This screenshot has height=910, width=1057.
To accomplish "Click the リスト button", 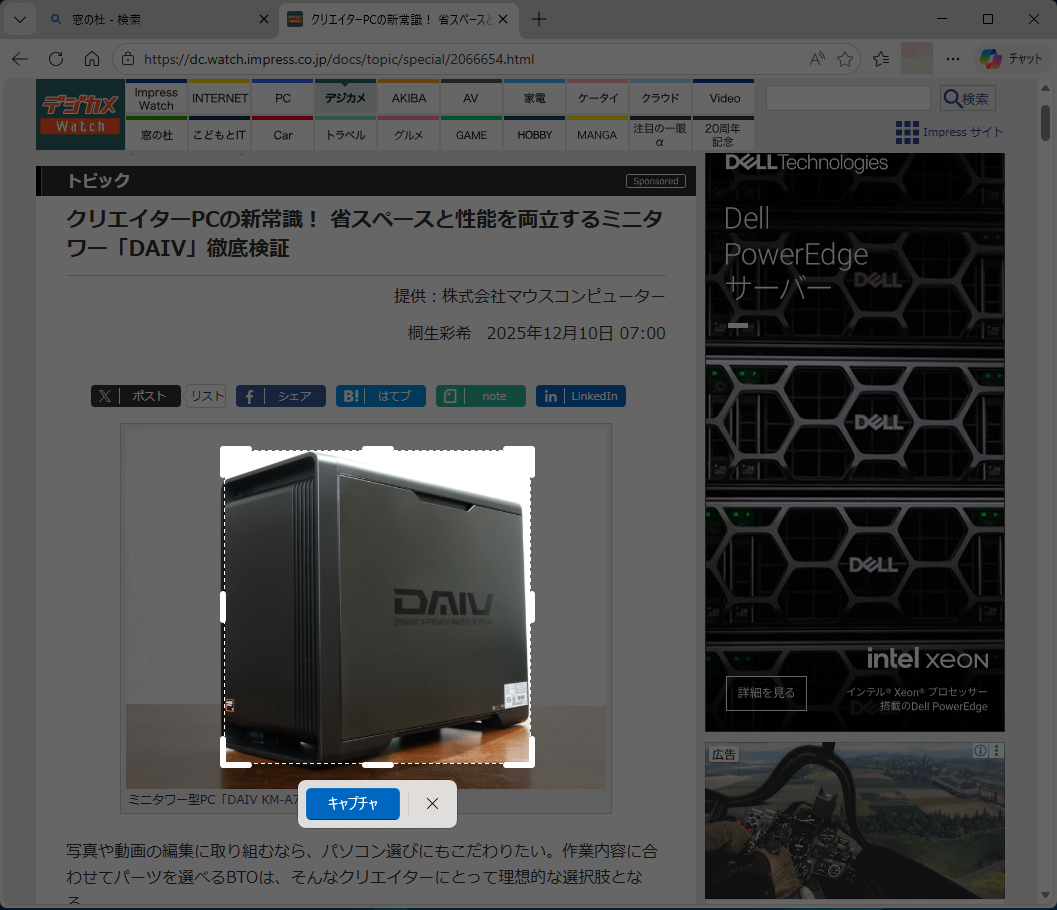I will [206, 396].
